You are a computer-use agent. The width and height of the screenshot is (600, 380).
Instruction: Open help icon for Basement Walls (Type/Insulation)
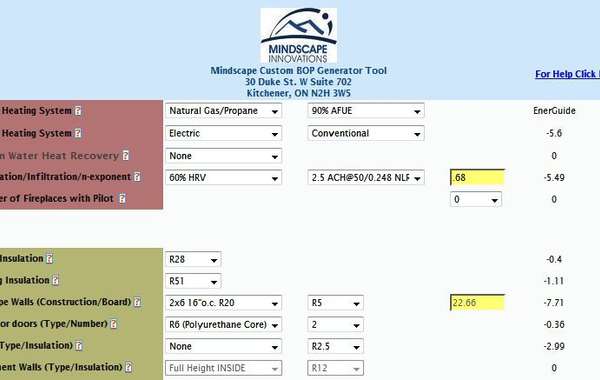[x=129, y=367]
